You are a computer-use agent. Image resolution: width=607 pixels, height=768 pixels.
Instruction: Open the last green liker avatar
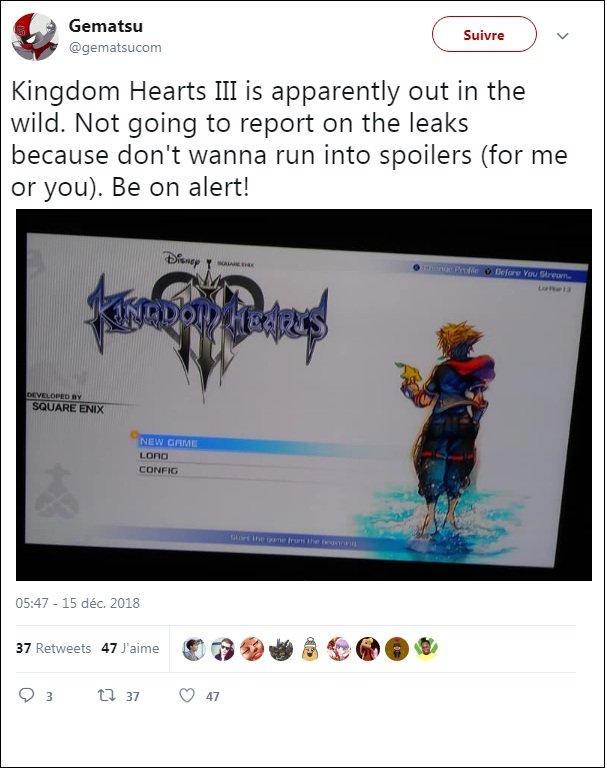pos(426,649)
